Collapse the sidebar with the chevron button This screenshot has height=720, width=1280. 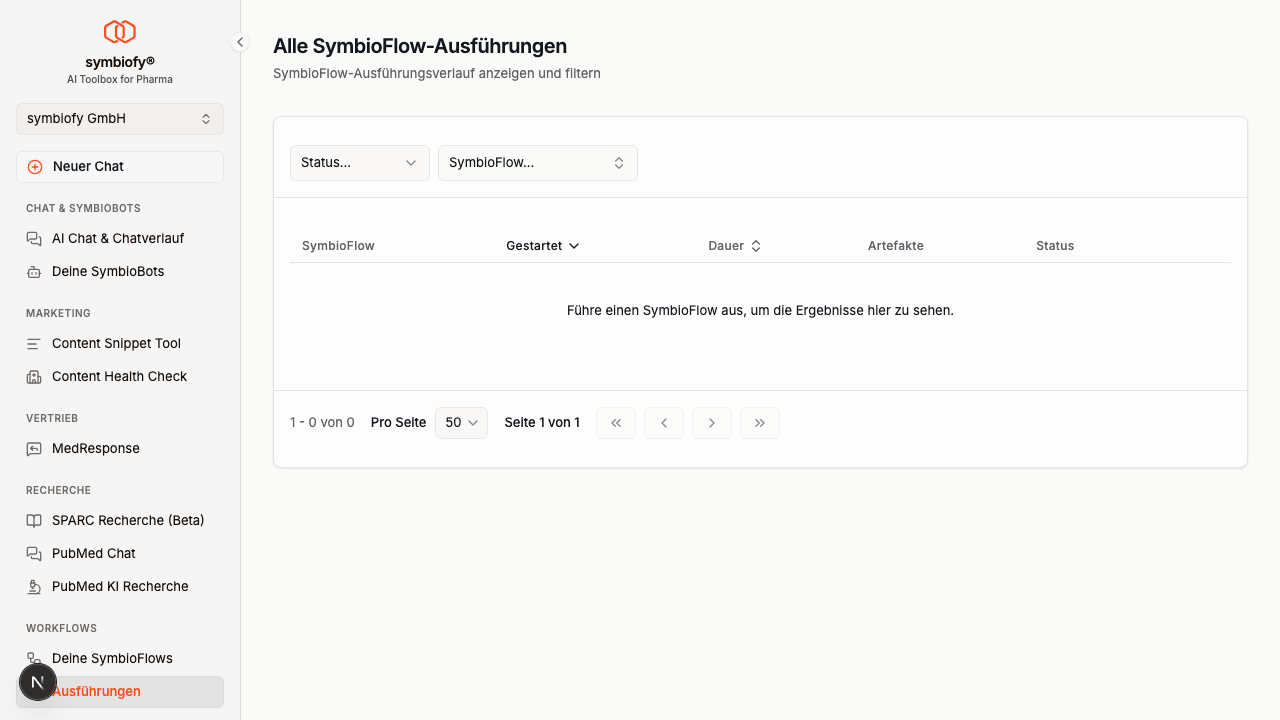point(240,42)
